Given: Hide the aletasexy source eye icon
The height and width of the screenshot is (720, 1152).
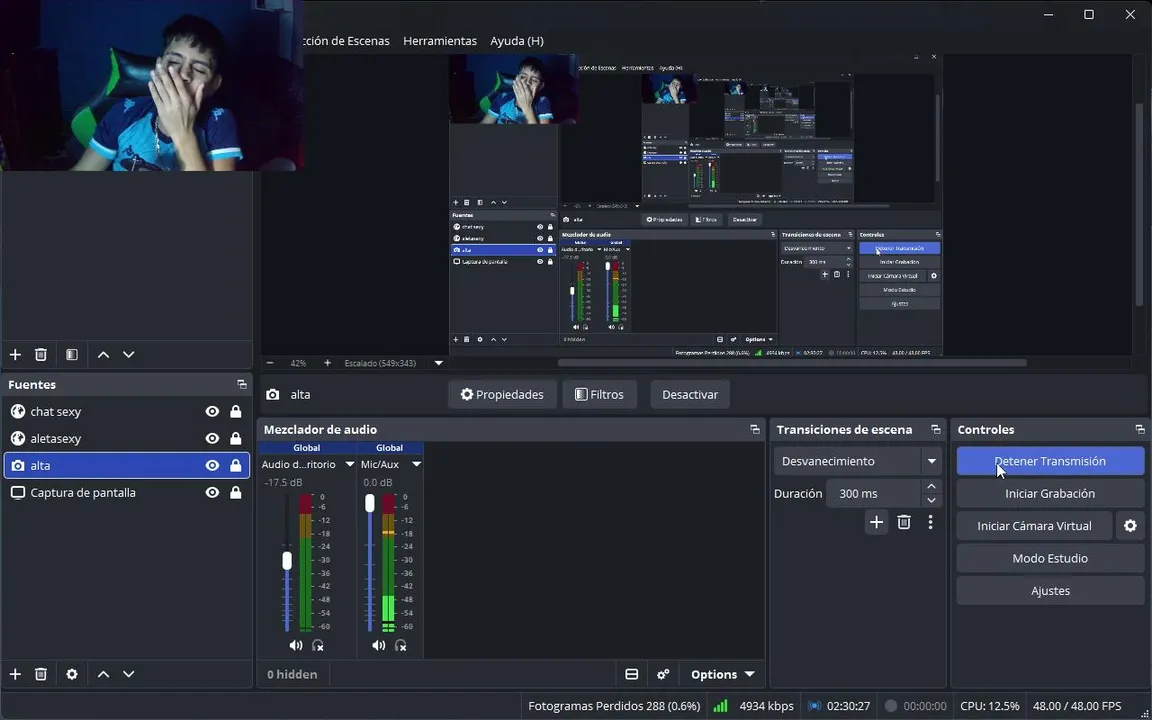Looking at the screenshot, I should click(x=212, y=439).
